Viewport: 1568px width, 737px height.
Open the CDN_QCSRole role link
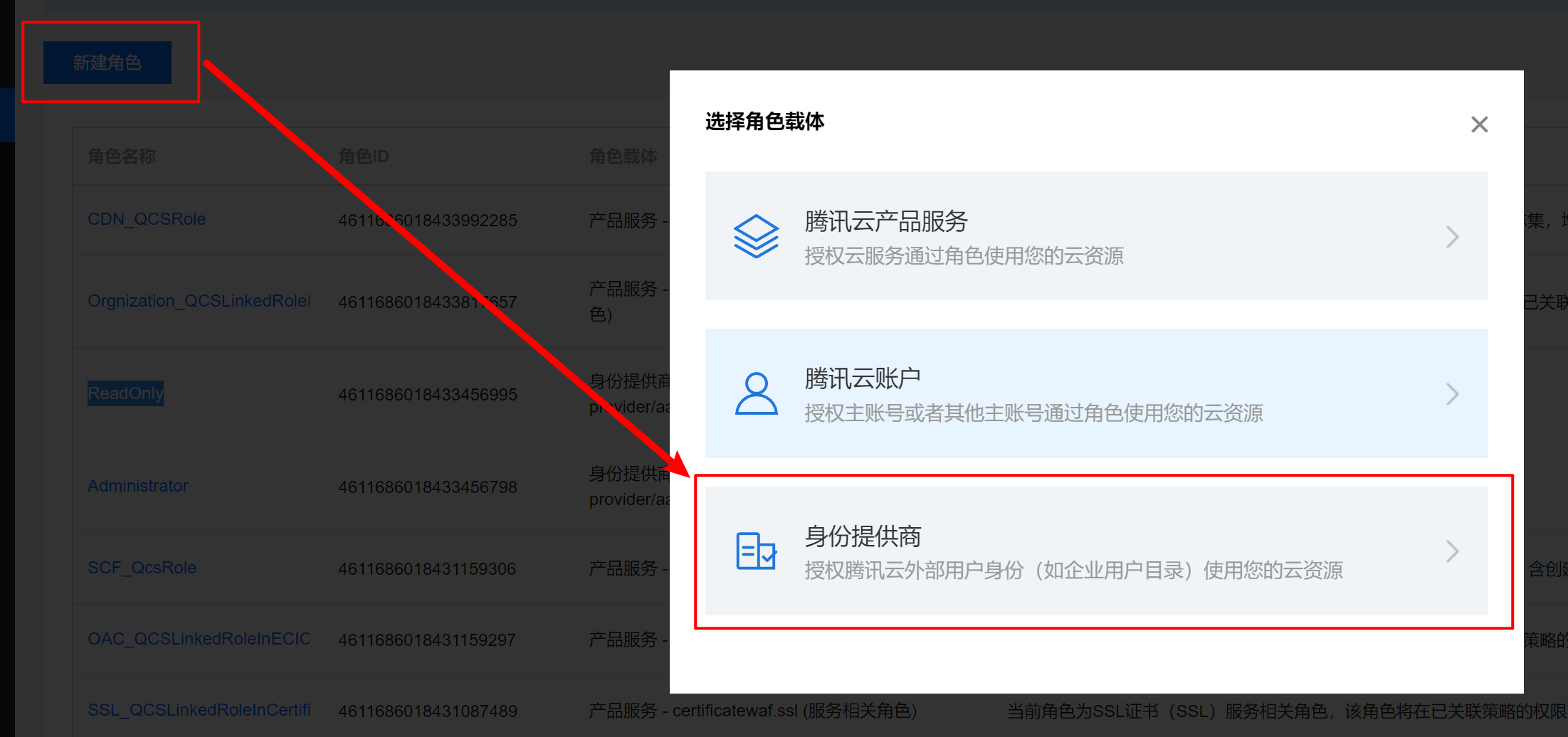pyautogui.click(x=147, y=219)
